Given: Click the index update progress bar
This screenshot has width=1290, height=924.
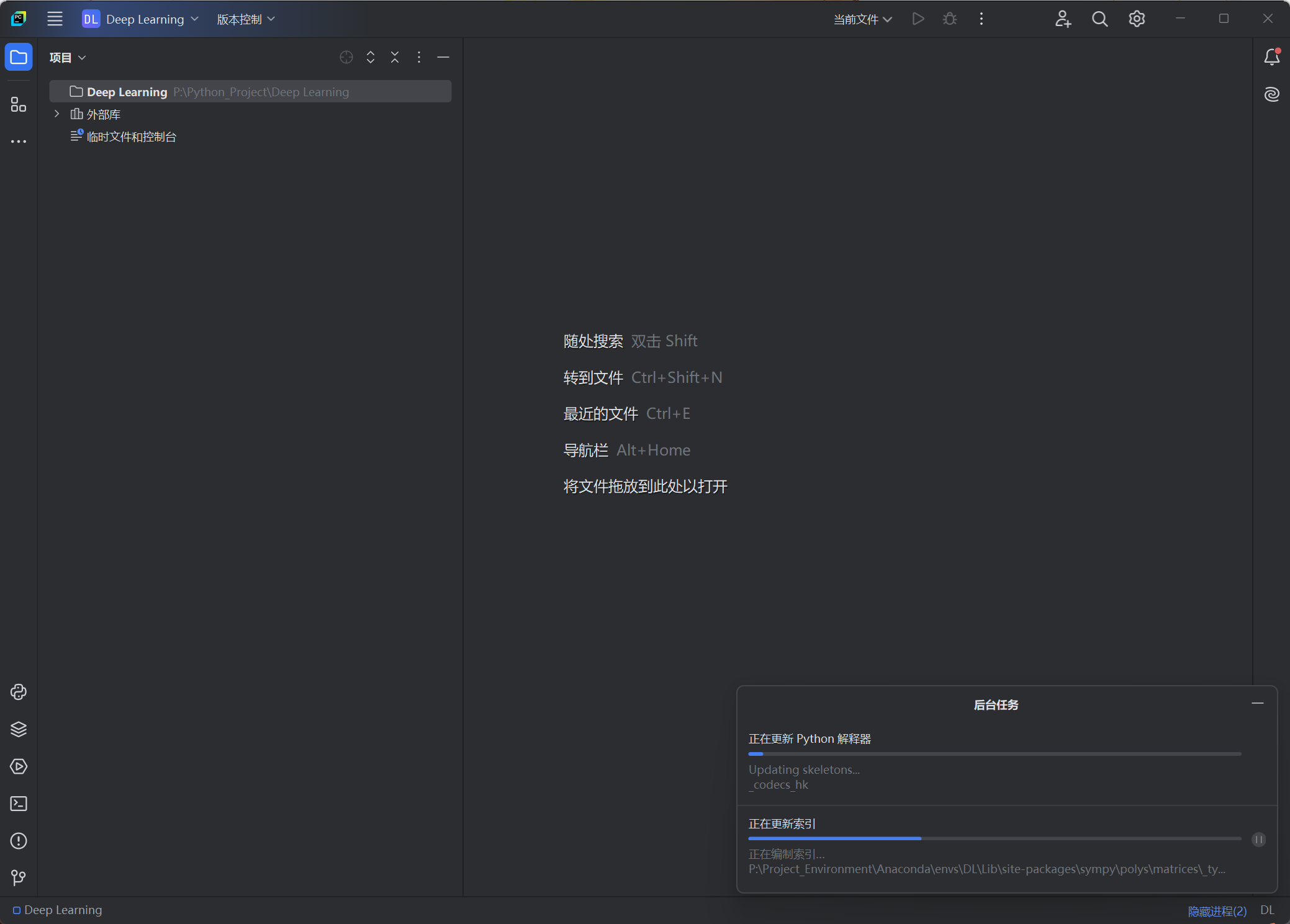Looking at the screenshot, I should point(995,838).
